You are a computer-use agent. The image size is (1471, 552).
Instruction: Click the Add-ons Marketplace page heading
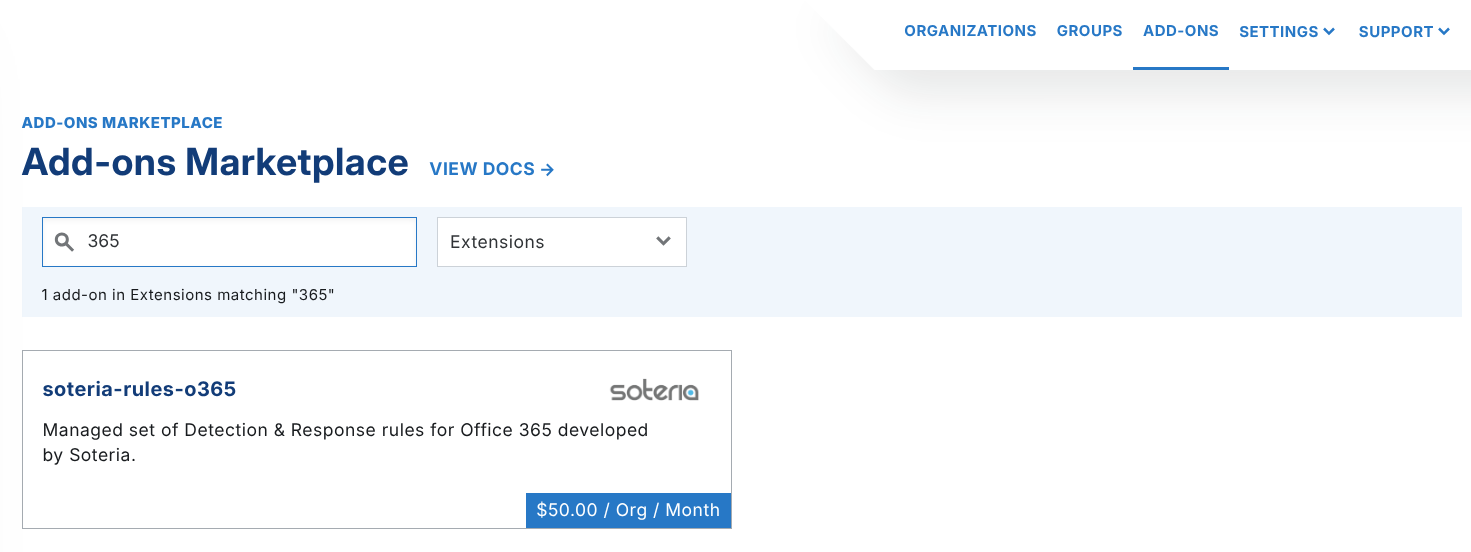[x=215, y=162]
